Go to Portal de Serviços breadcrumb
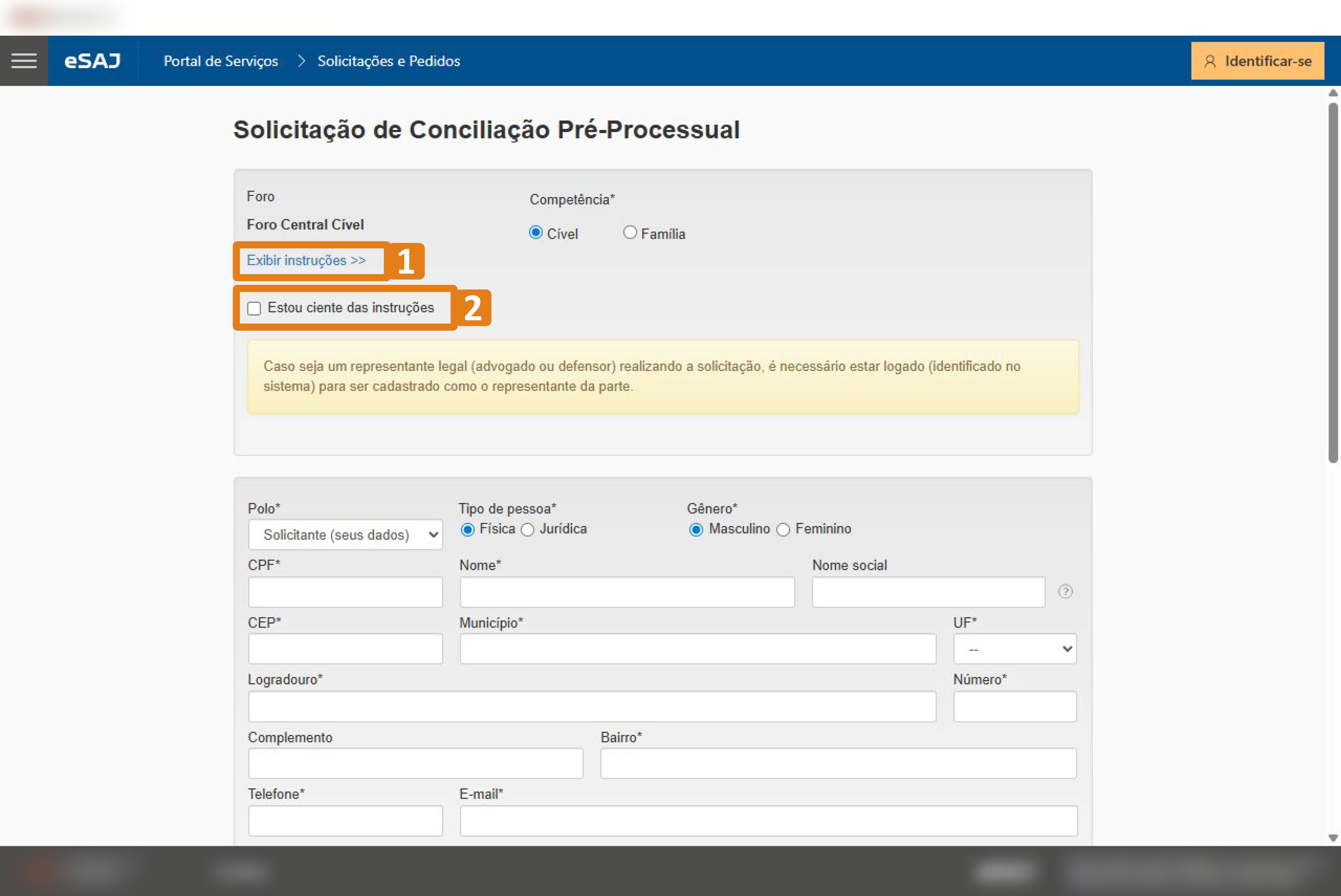Viewport: 1341px width, 896px height. click(x=220, y=61)
